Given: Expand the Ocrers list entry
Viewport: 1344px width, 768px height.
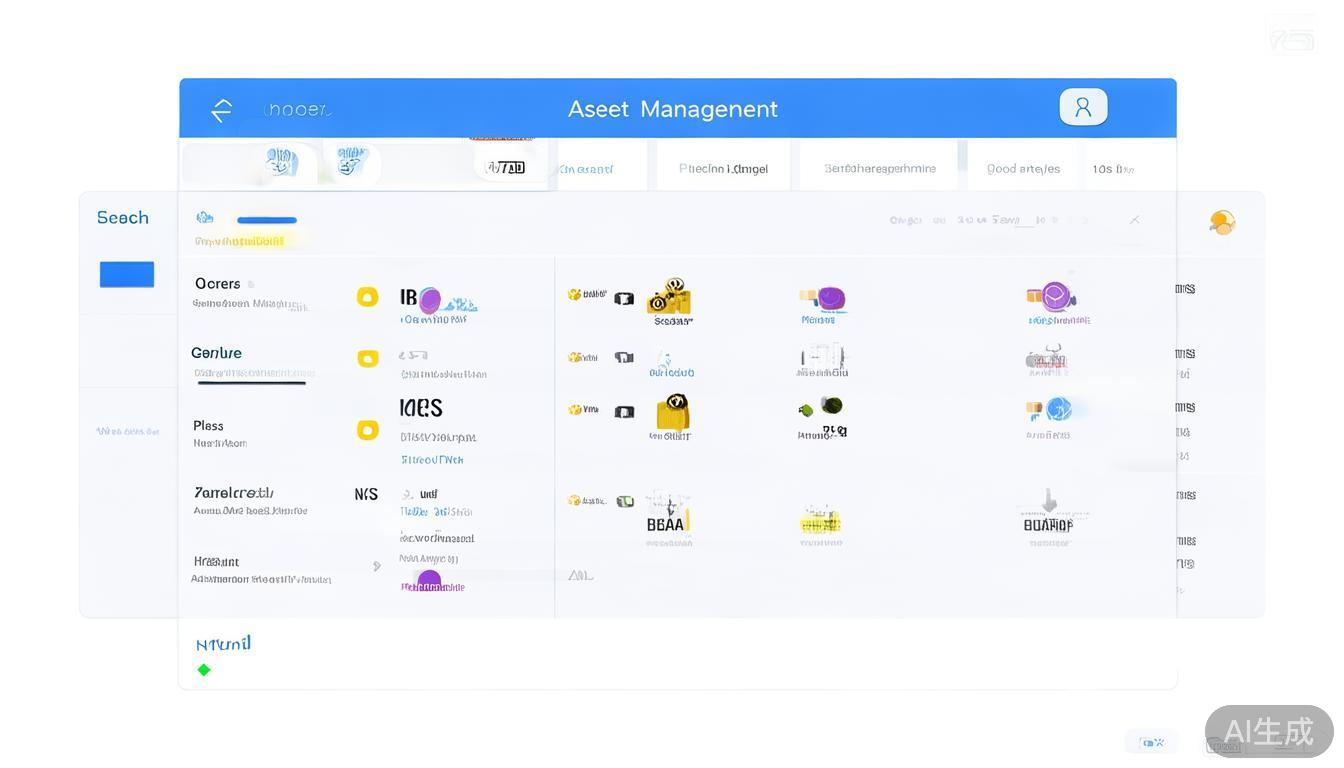Looking at the screenshot, I should coord(218,284).
